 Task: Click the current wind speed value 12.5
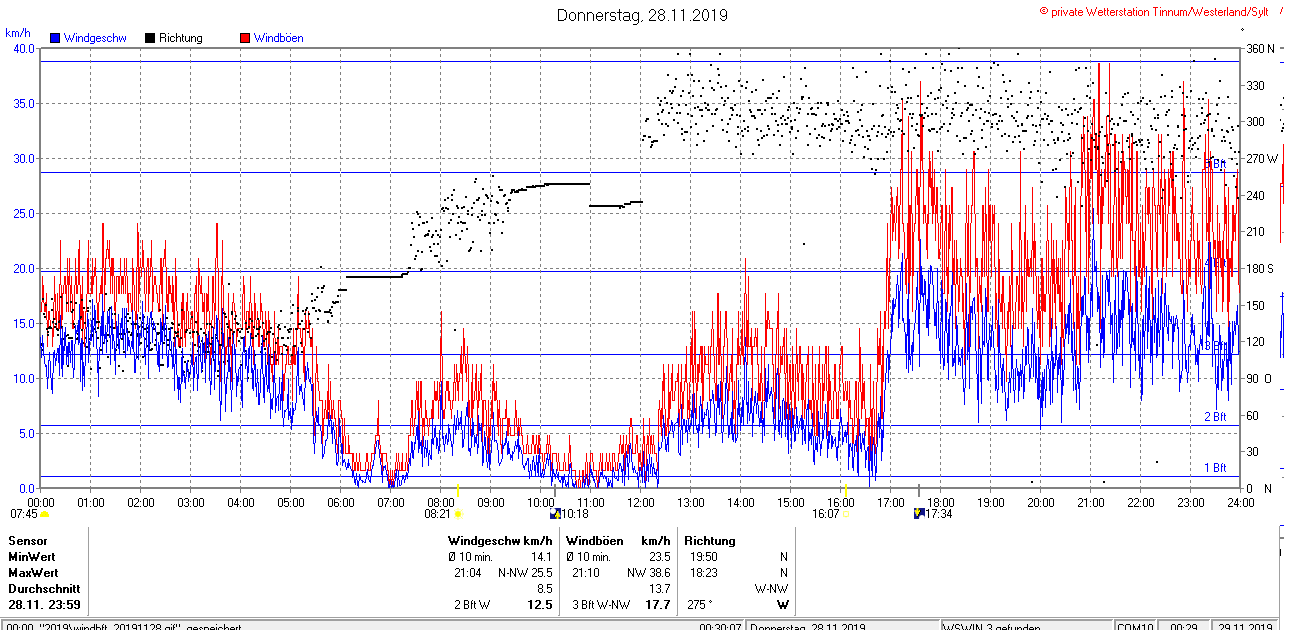tap(541, 605)
